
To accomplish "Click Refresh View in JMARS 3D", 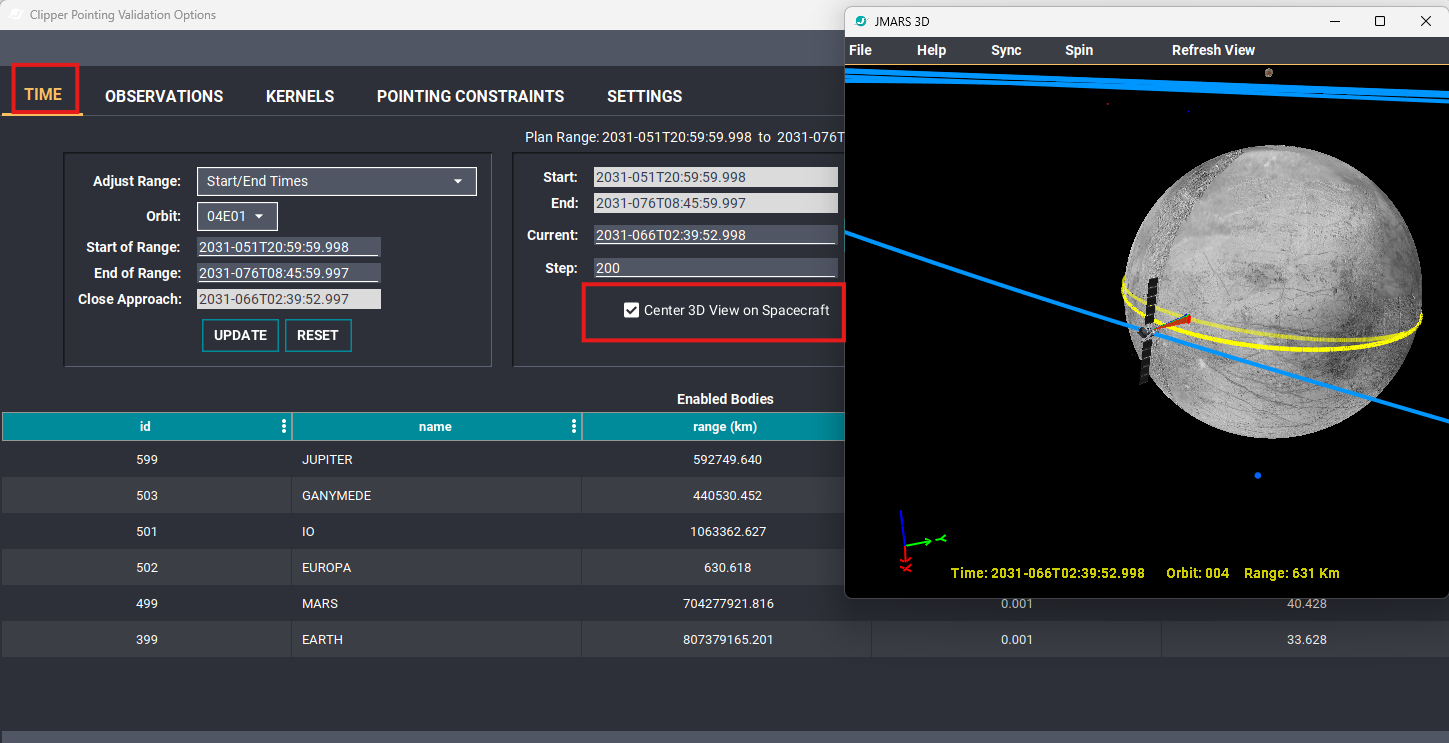I will [1213, 50].
